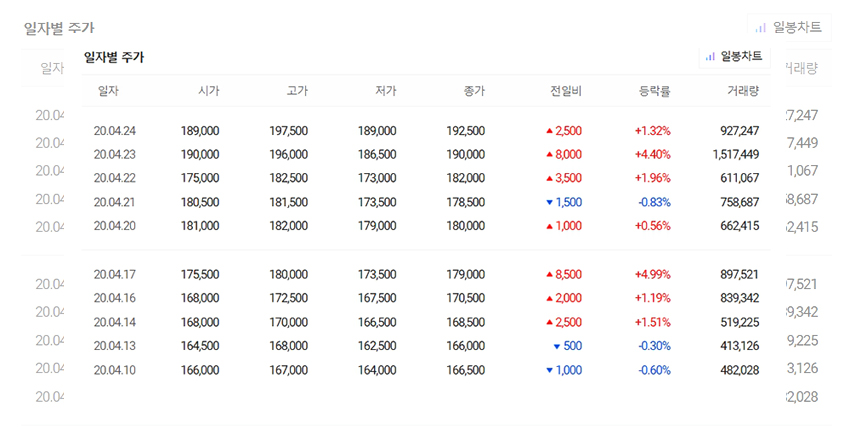The image size is (850, 438).
Task: Click the down change value 500
Action: tap(568, 346)
